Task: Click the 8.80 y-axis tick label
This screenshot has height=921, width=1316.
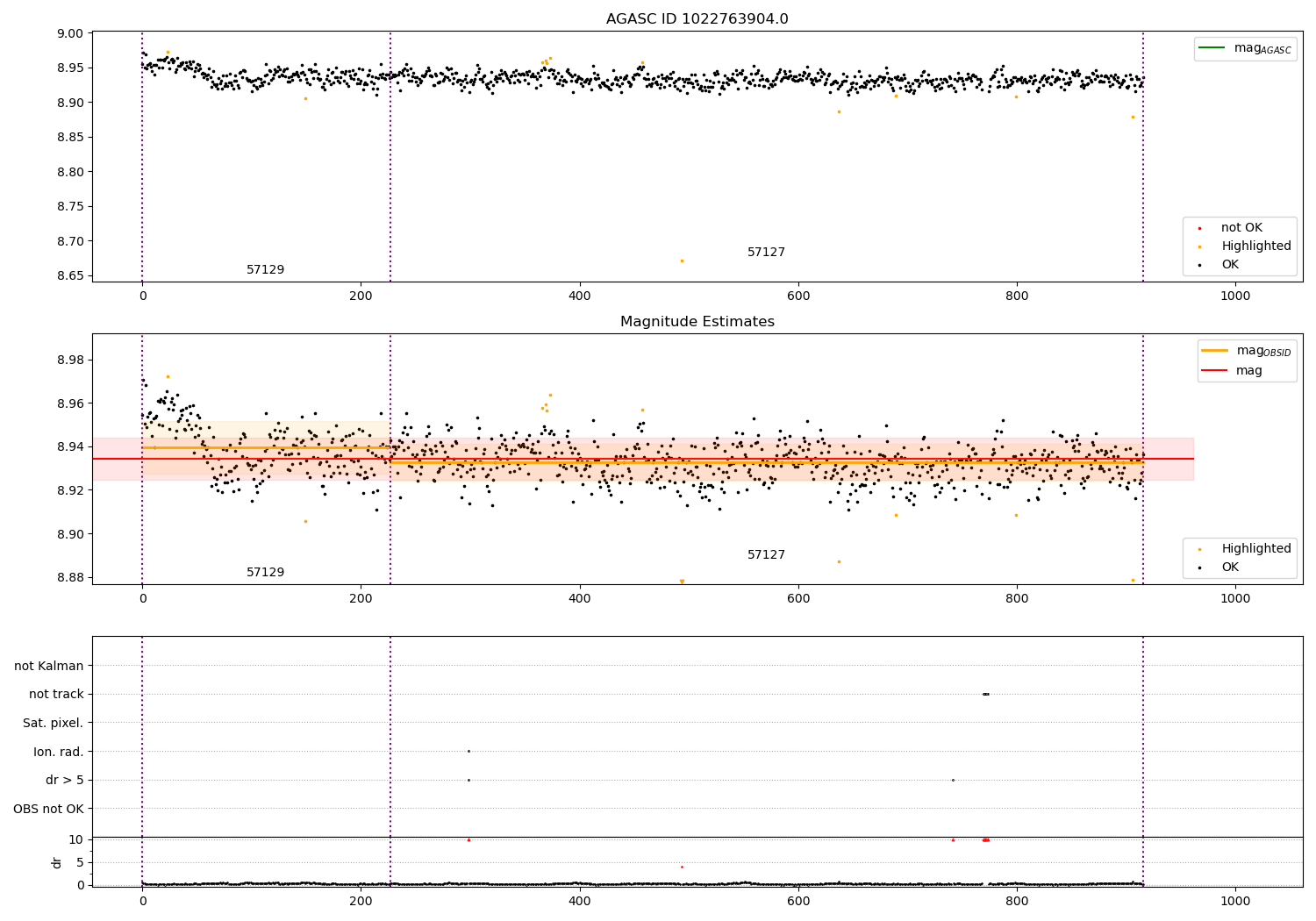Action: pyautogui.click(x=70, y=173)
